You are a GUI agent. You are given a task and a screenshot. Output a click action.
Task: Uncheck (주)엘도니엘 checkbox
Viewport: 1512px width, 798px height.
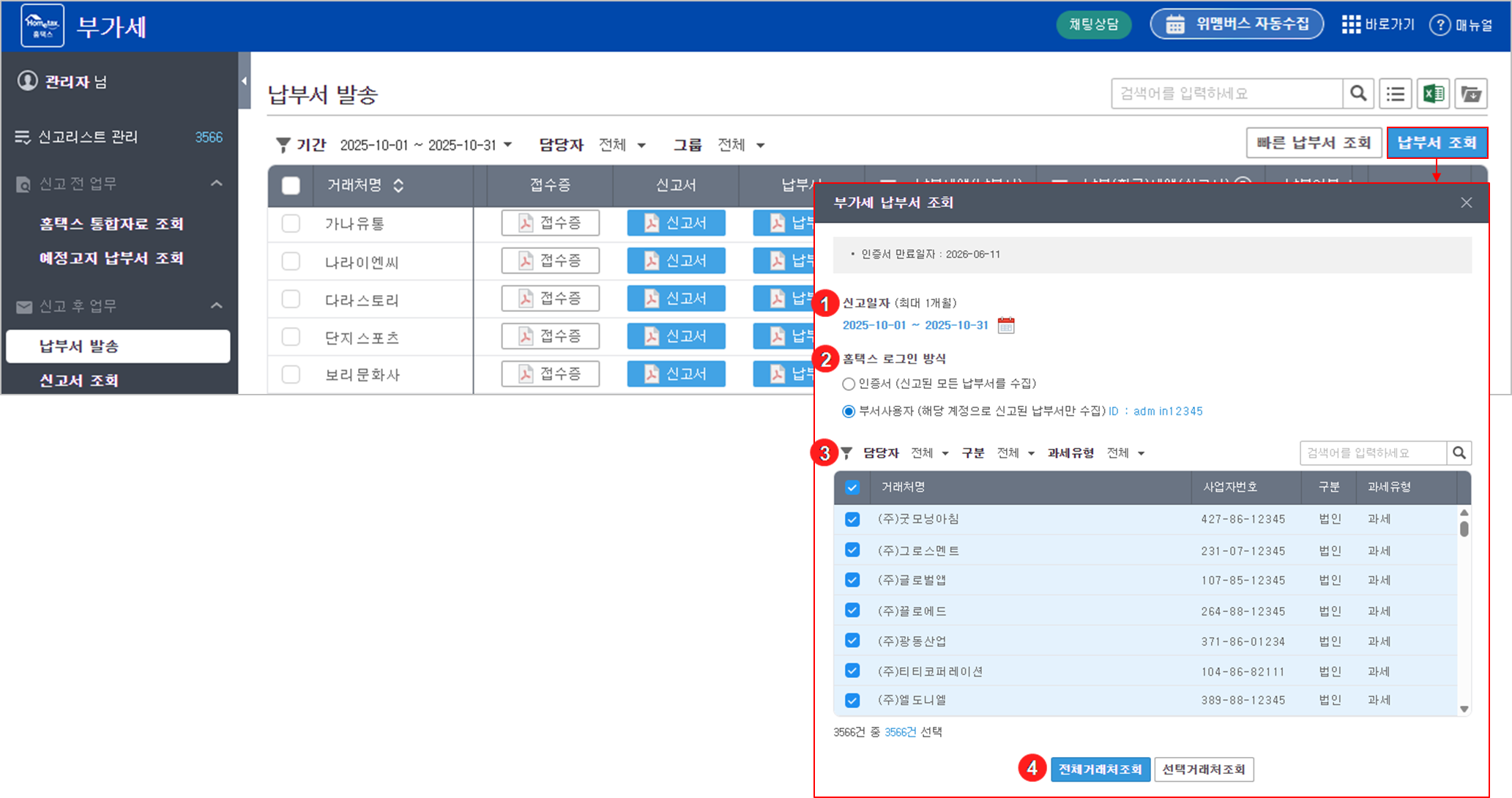(852, 701)
